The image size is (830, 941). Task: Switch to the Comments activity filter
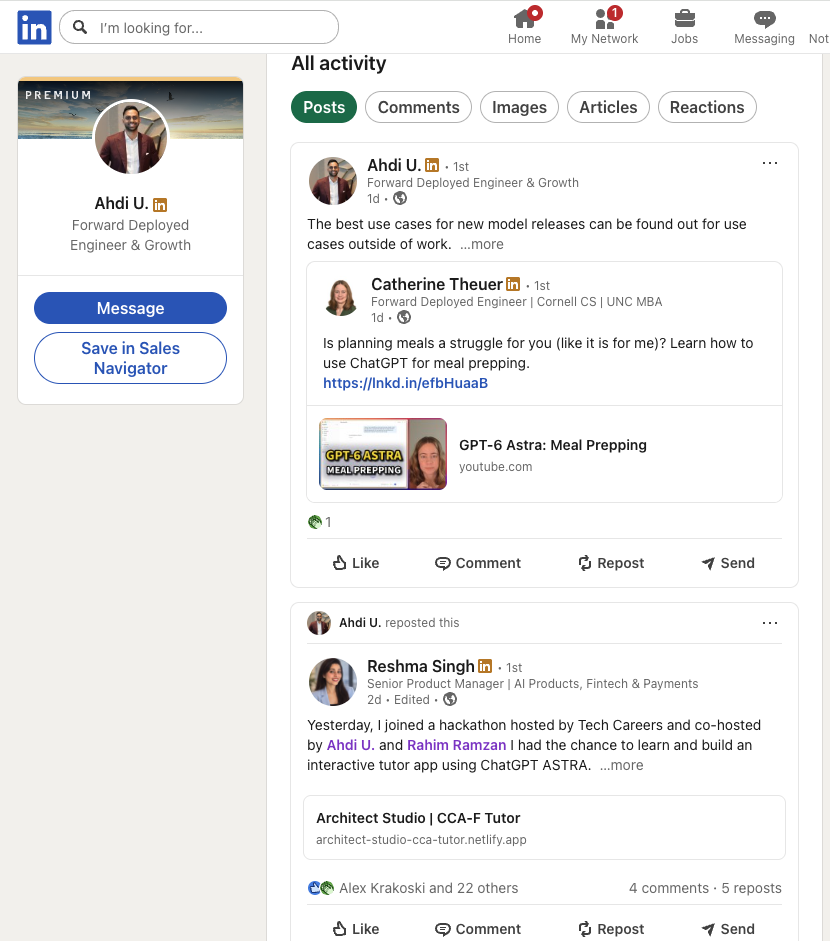coord(418,107)
